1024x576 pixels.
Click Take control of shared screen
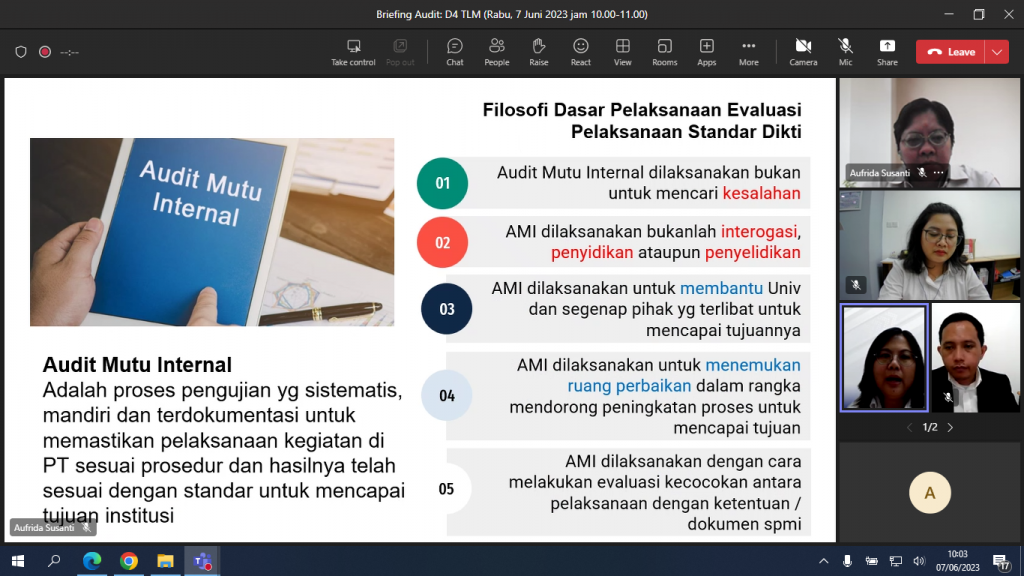(353, 51)
